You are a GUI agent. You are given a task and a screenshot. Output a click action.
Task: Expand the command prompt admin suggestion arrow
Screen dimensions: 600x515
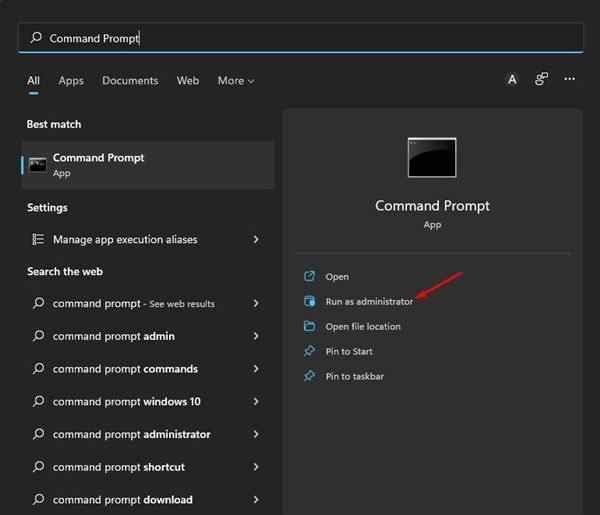click(x=256, y=336)
